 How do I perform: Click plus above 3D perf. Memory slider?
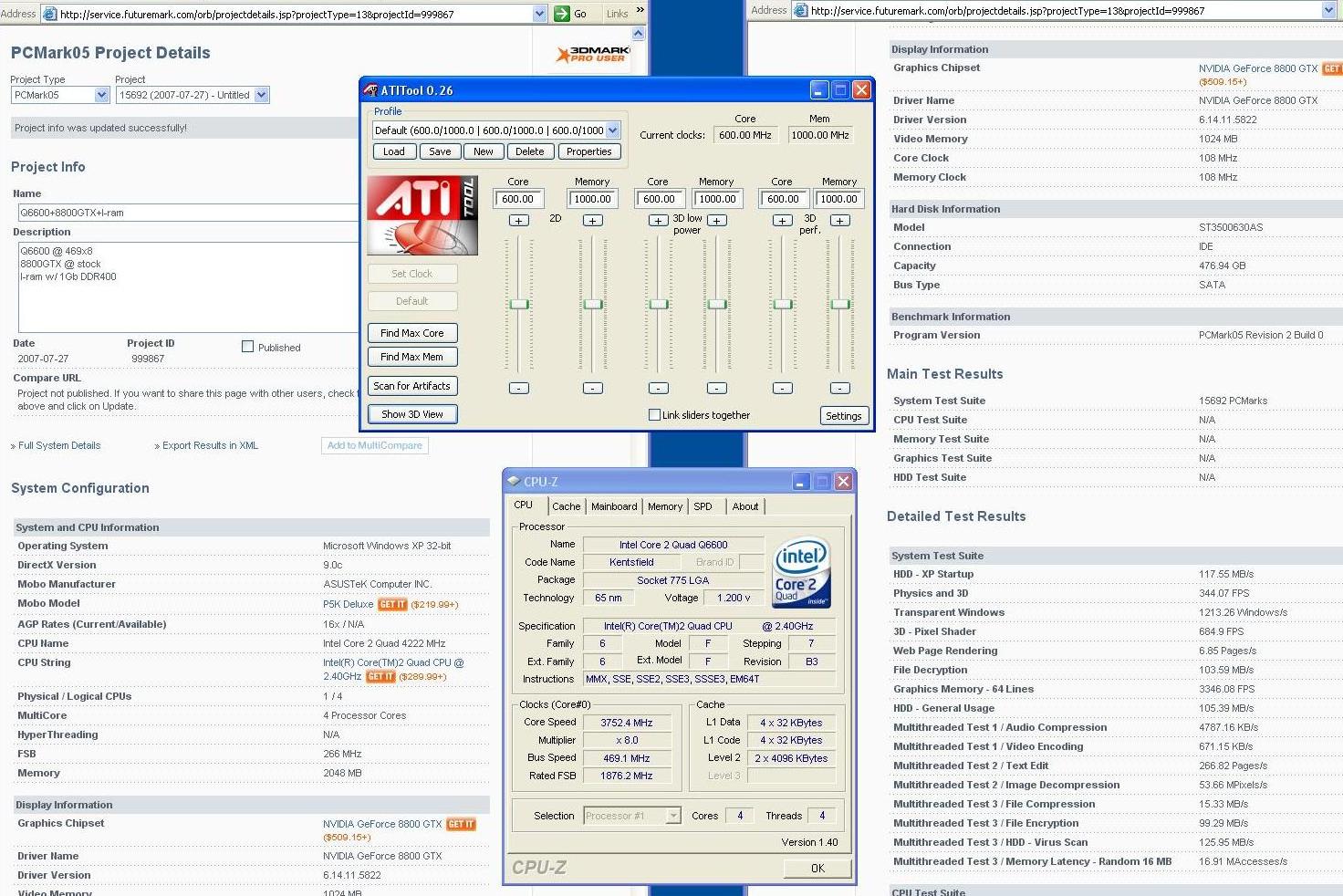[x=840, y=220]
